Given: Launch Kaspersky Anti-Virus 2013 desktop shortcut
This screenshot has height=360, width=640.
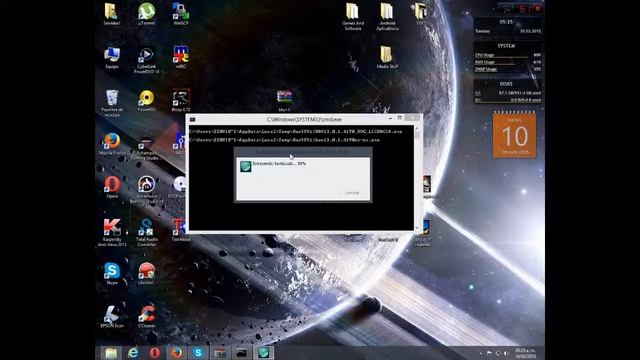Looking at the screenshot, I should [112, 233].
